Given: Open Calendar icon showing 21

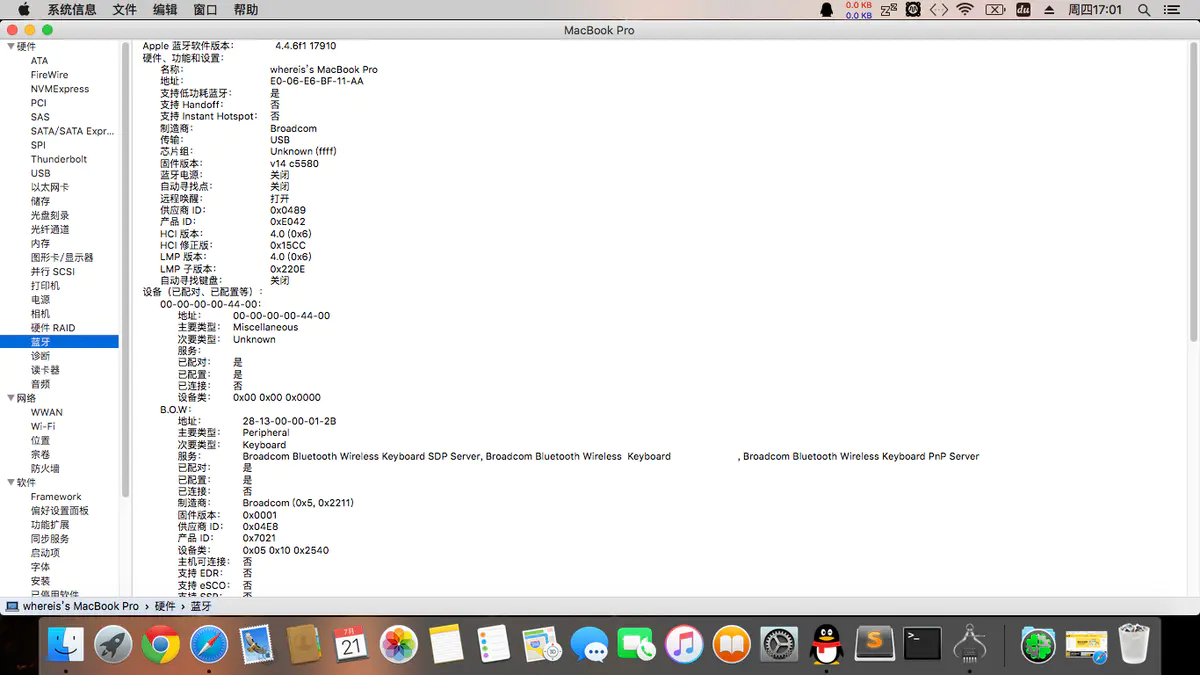Looking at the screenshot, I should pos(350,644).
